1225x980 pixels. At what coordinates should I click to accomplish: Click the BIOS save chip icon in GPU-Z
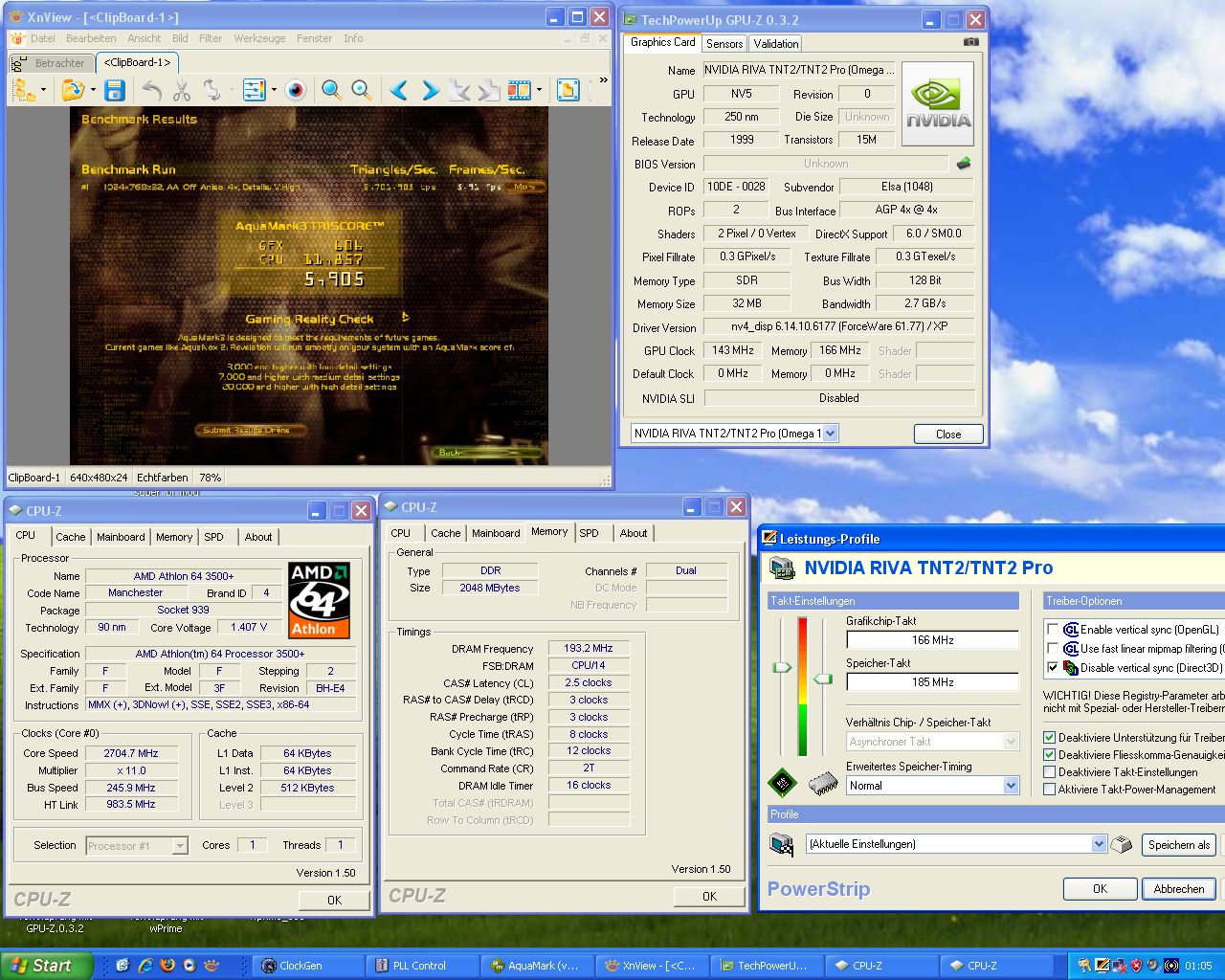click(x=964, y=164)
